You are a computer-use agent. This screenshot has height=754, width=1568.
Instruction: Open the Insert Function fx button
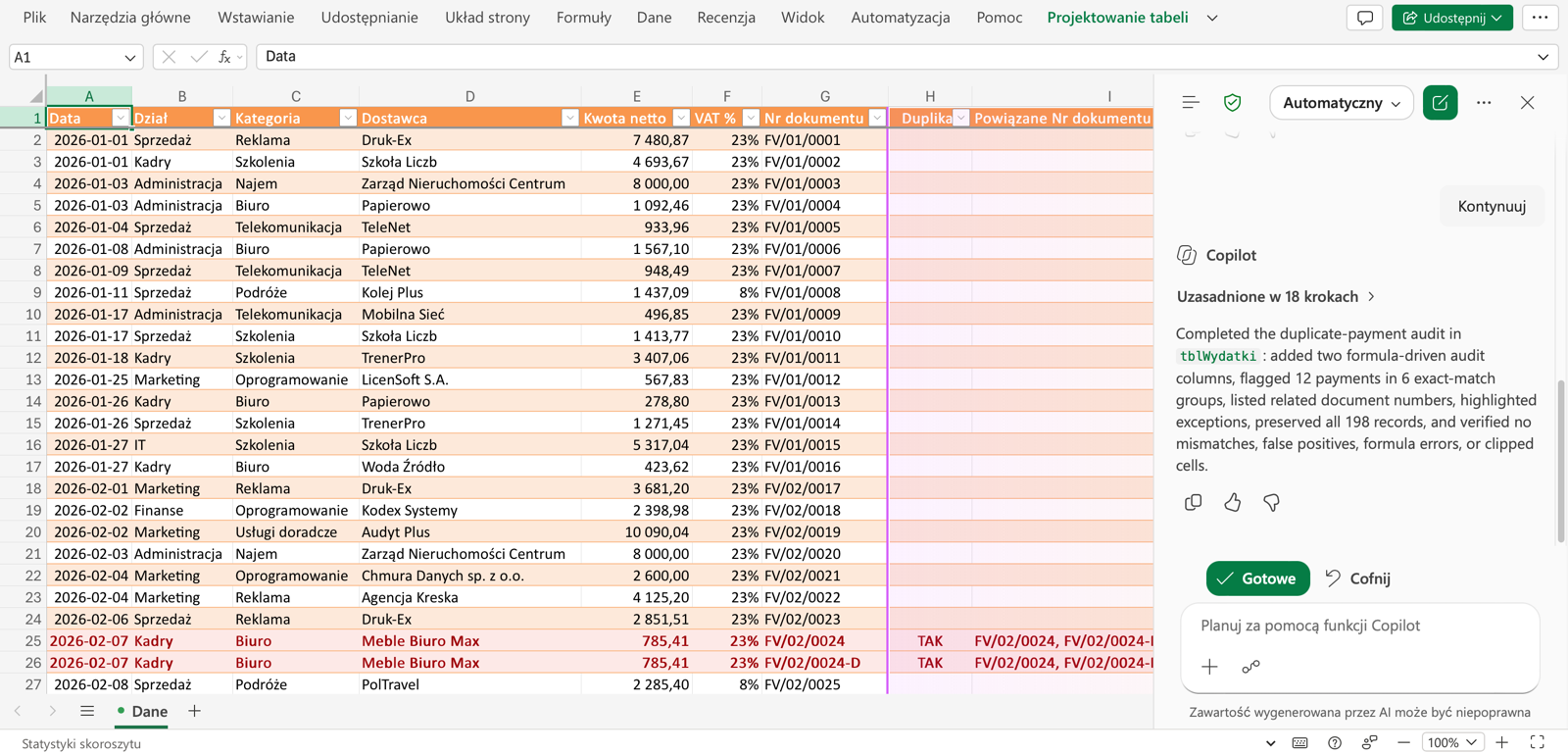[224, 57]
